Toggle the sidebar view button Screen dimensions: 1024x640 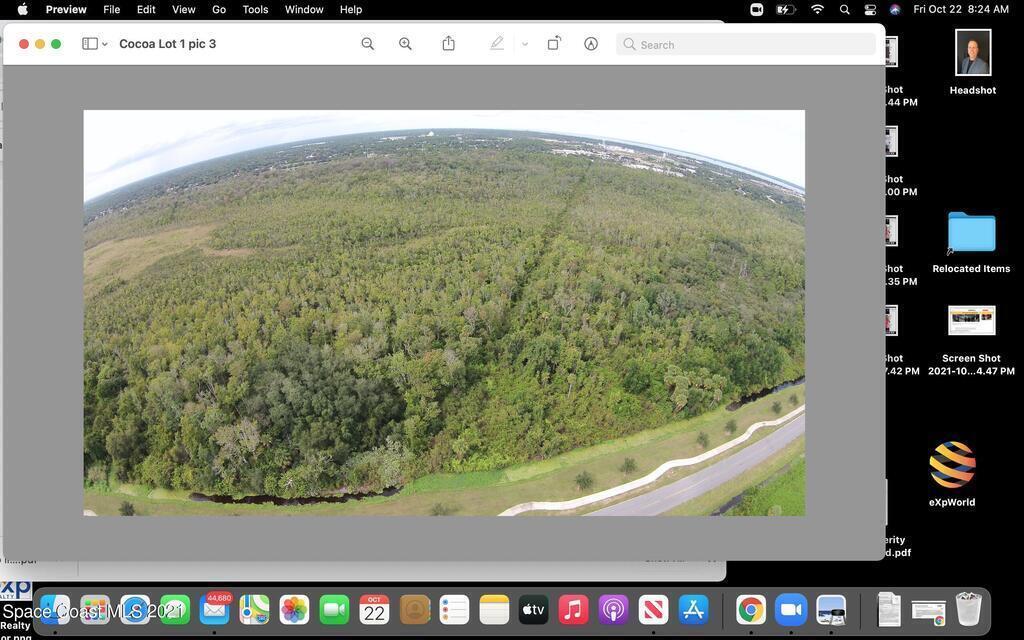[x=89, y=44]
